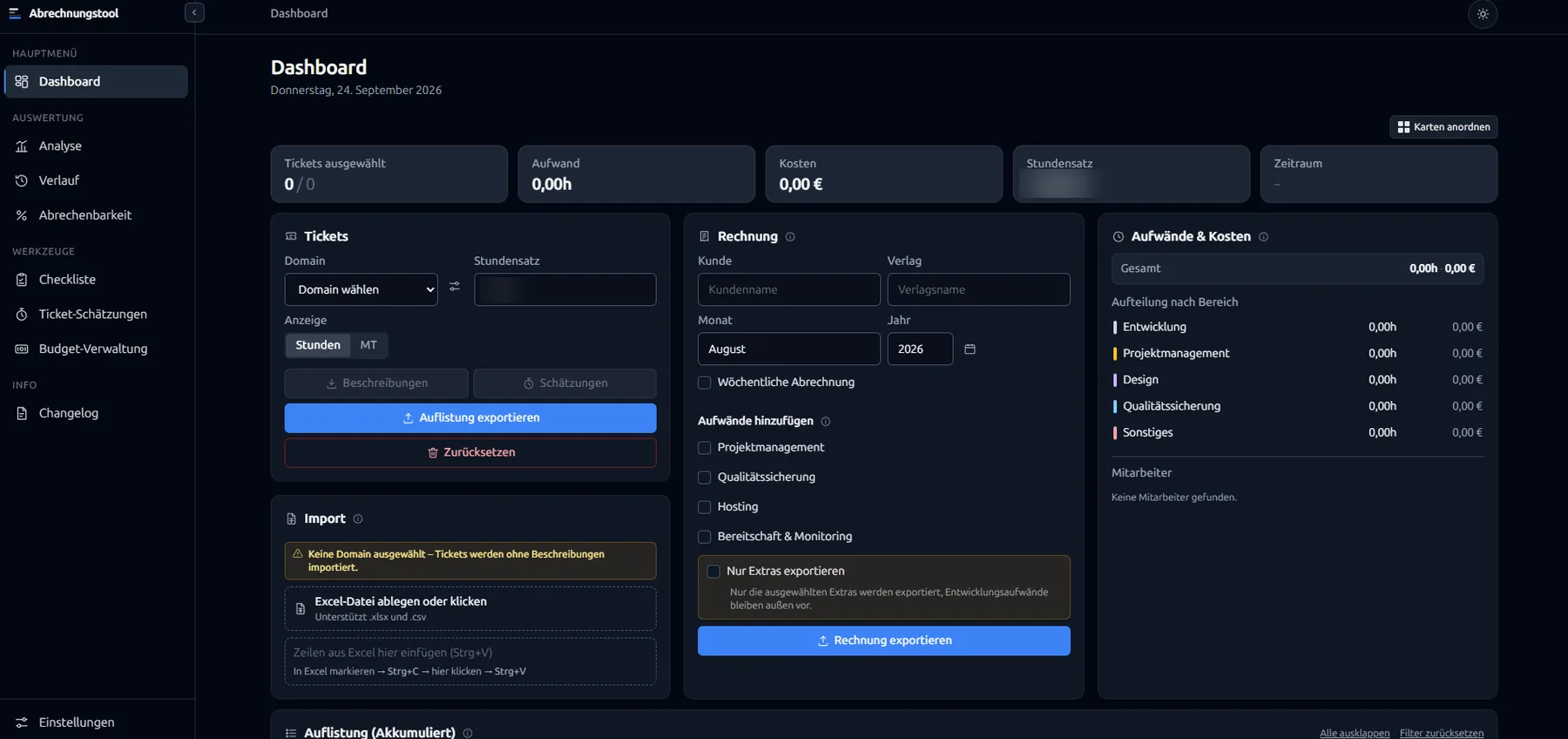
Task: Toggle light theme with the sun icon
Action: pos(1483,14)
